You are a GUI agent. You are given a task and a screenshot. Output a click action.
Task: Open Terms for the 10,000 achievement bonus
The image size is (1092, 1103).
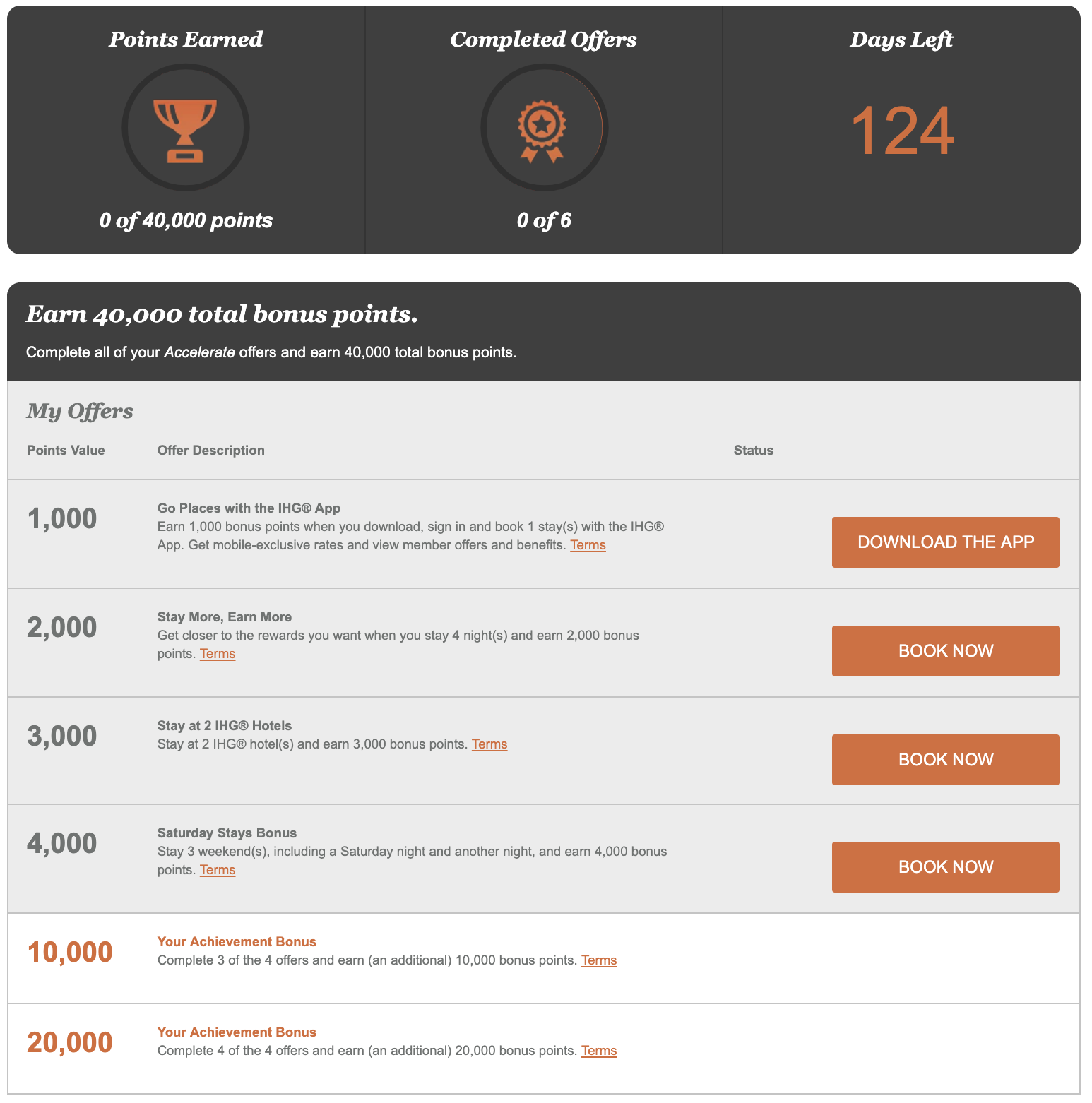(x=598, y=960)
